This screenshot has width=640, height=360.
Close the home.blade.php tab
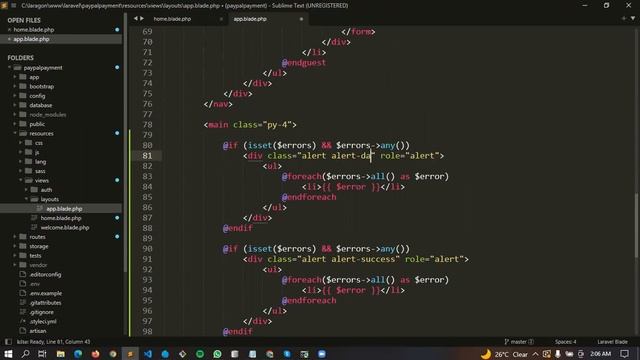(221, 19)
